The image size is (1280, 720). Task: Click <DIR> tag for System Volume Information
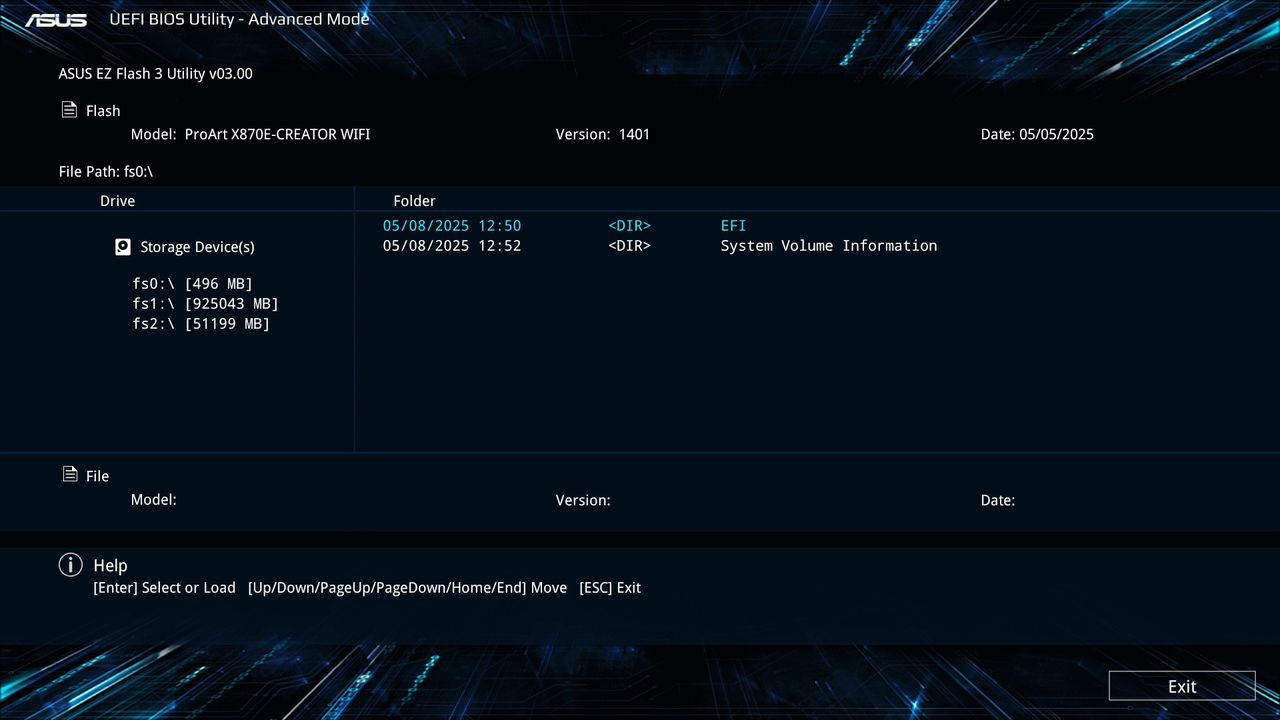[x=629, y=246]
